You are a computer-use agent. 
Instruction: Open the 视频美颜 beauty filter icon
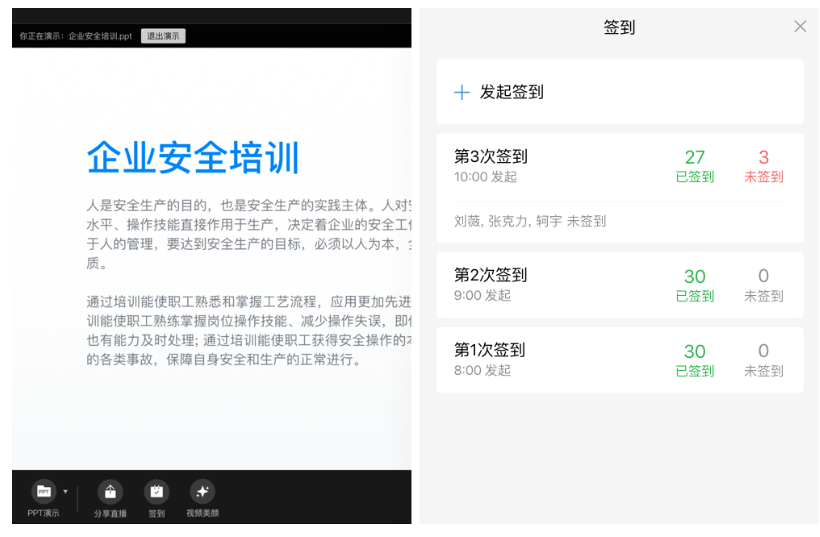tap(202, 492)
